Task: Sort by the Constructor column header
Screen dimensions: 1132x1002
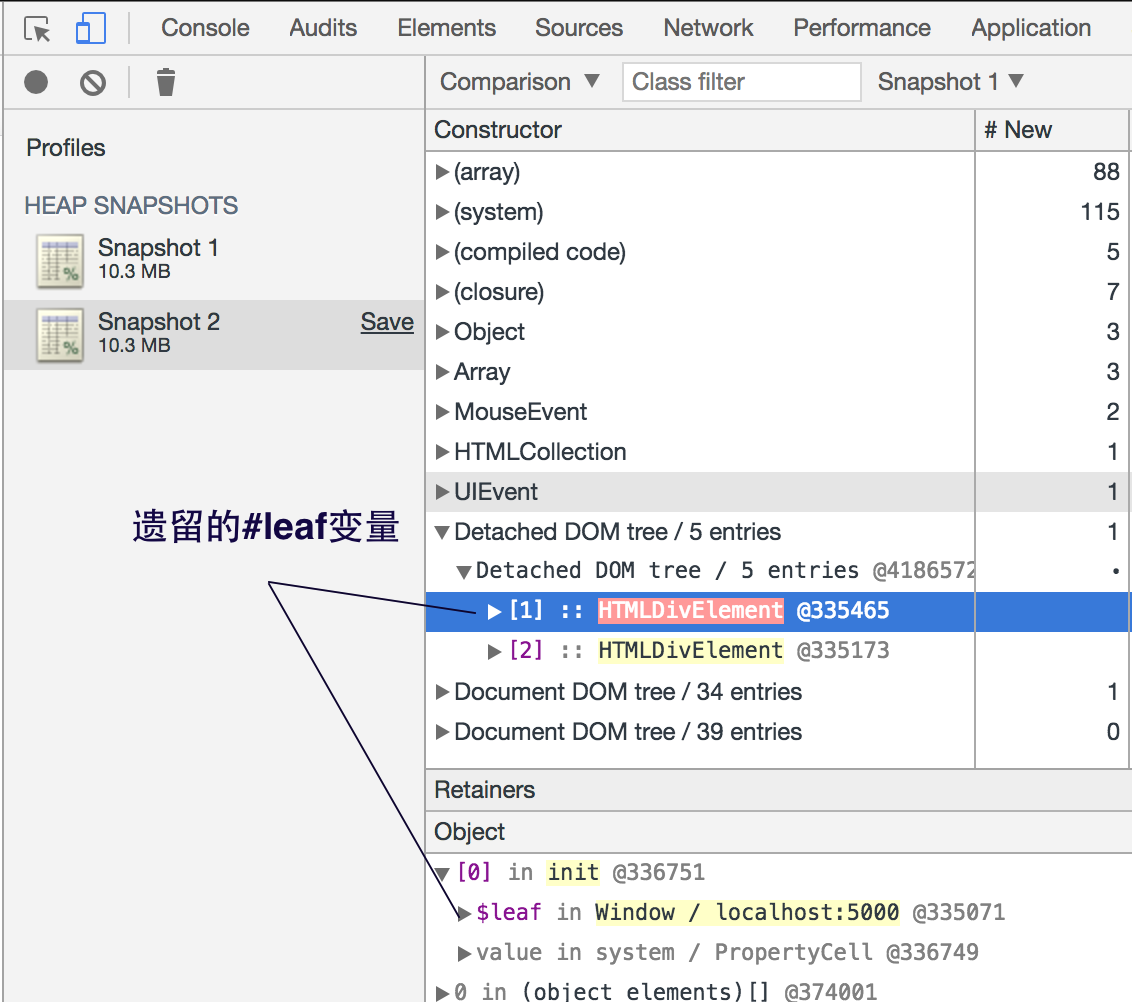Action: [700, 130]
